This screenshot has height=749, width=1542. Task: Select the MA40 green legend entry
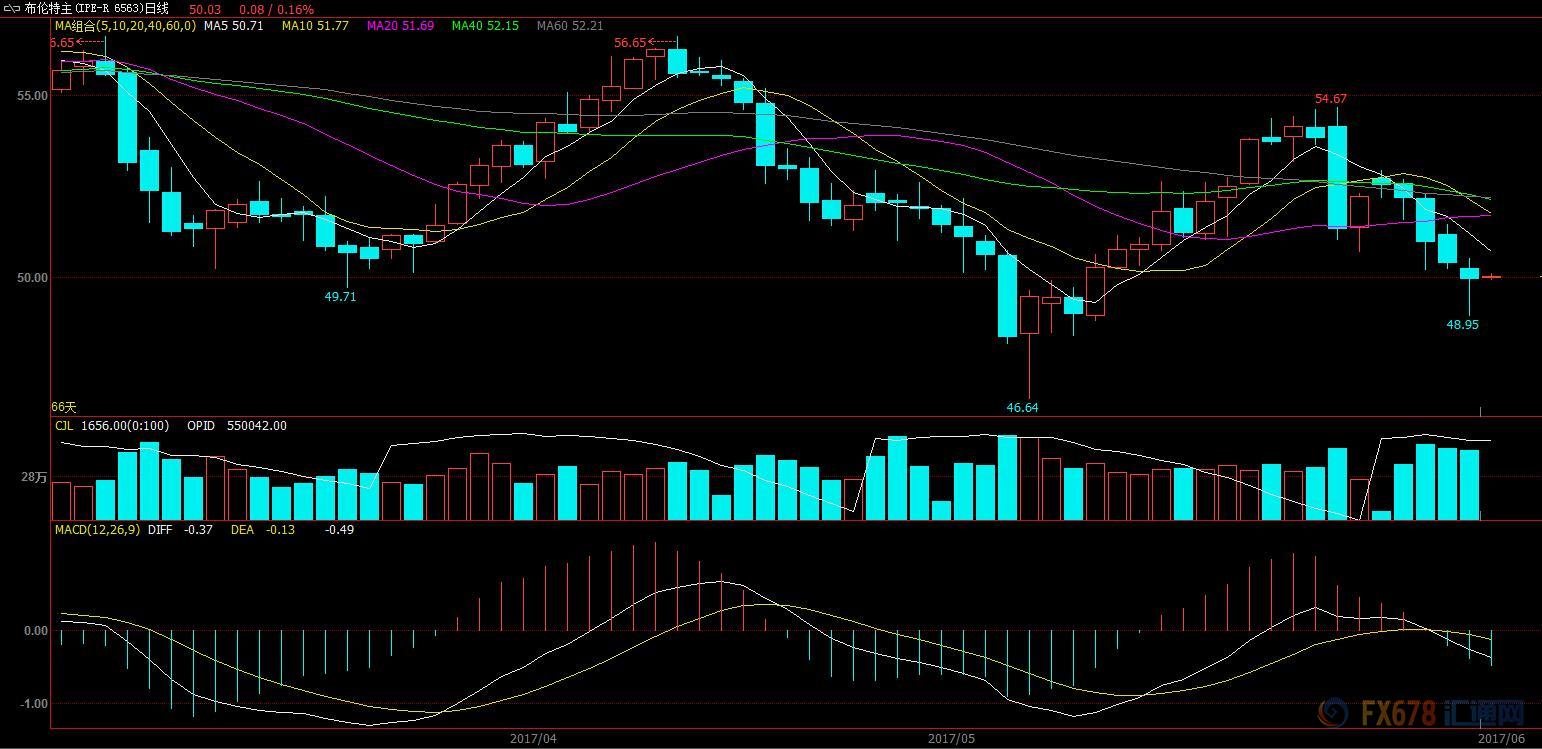click(485, 26)
